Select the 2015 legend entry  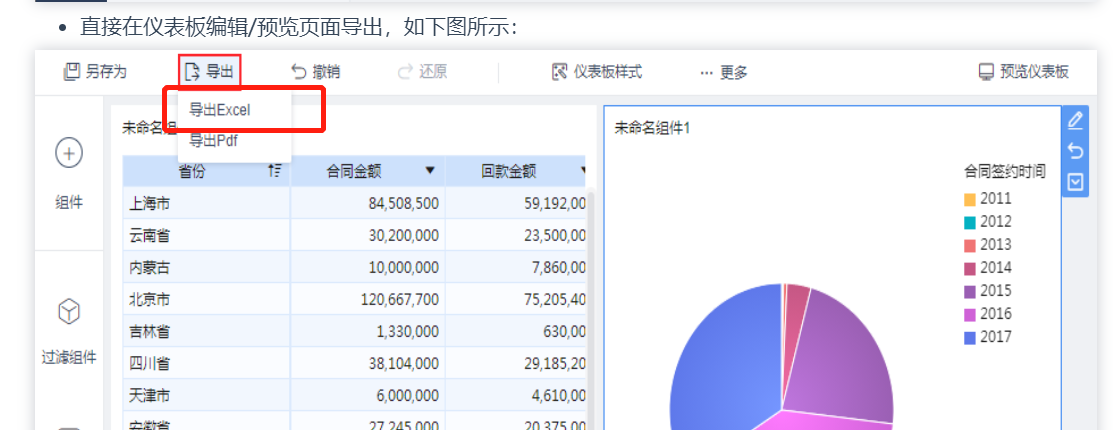(x=987, y=291)
